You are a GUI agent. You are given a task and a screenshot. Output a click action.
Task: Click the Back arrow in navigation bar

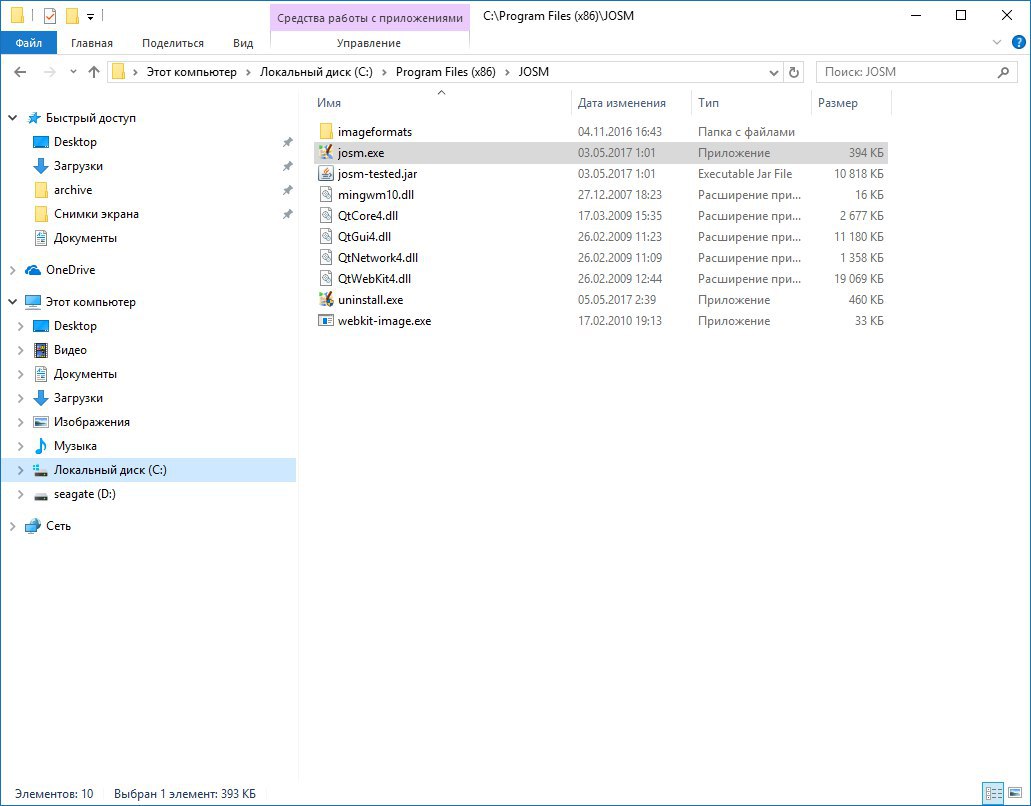coord(20,72)
